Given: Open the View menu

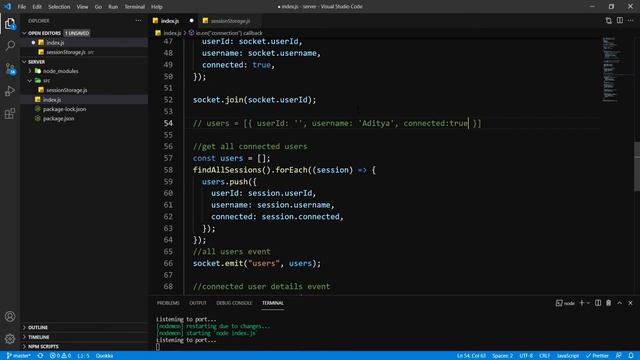Looking at the screenshot, I should (82, 7).
